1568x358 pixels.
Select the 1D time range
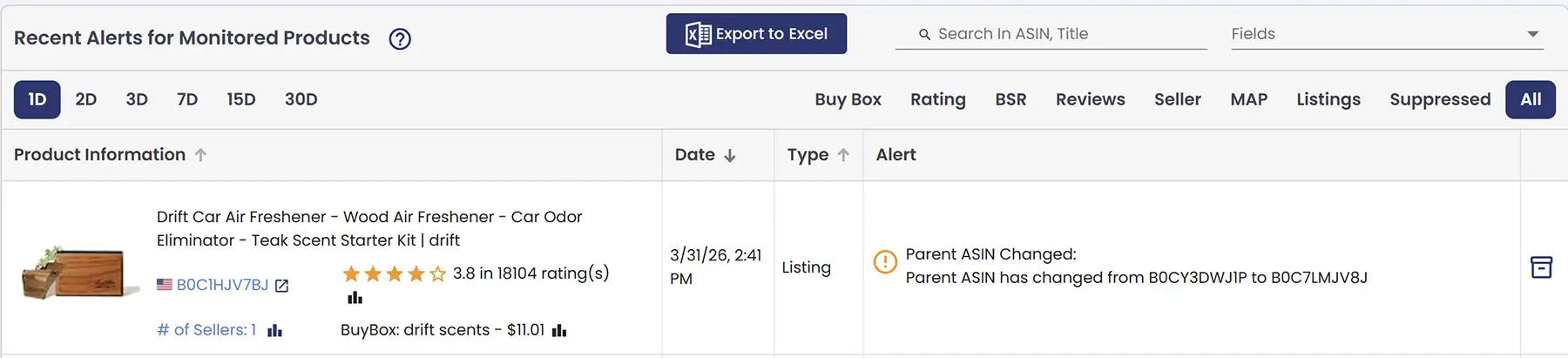tap(37, 99)
